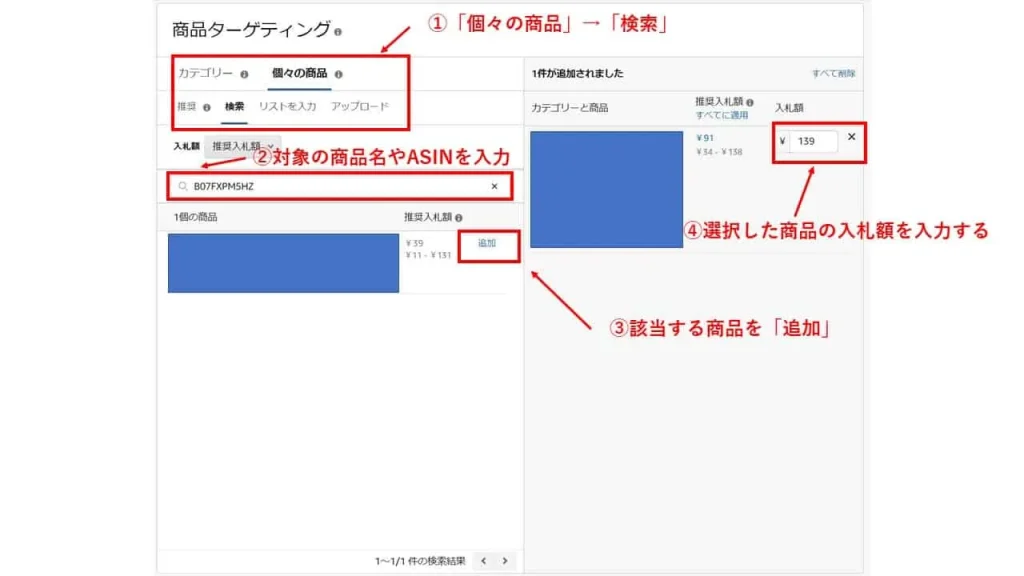
Task: Click info icon next to カテゴリー tab
Action: click(244, 74)
